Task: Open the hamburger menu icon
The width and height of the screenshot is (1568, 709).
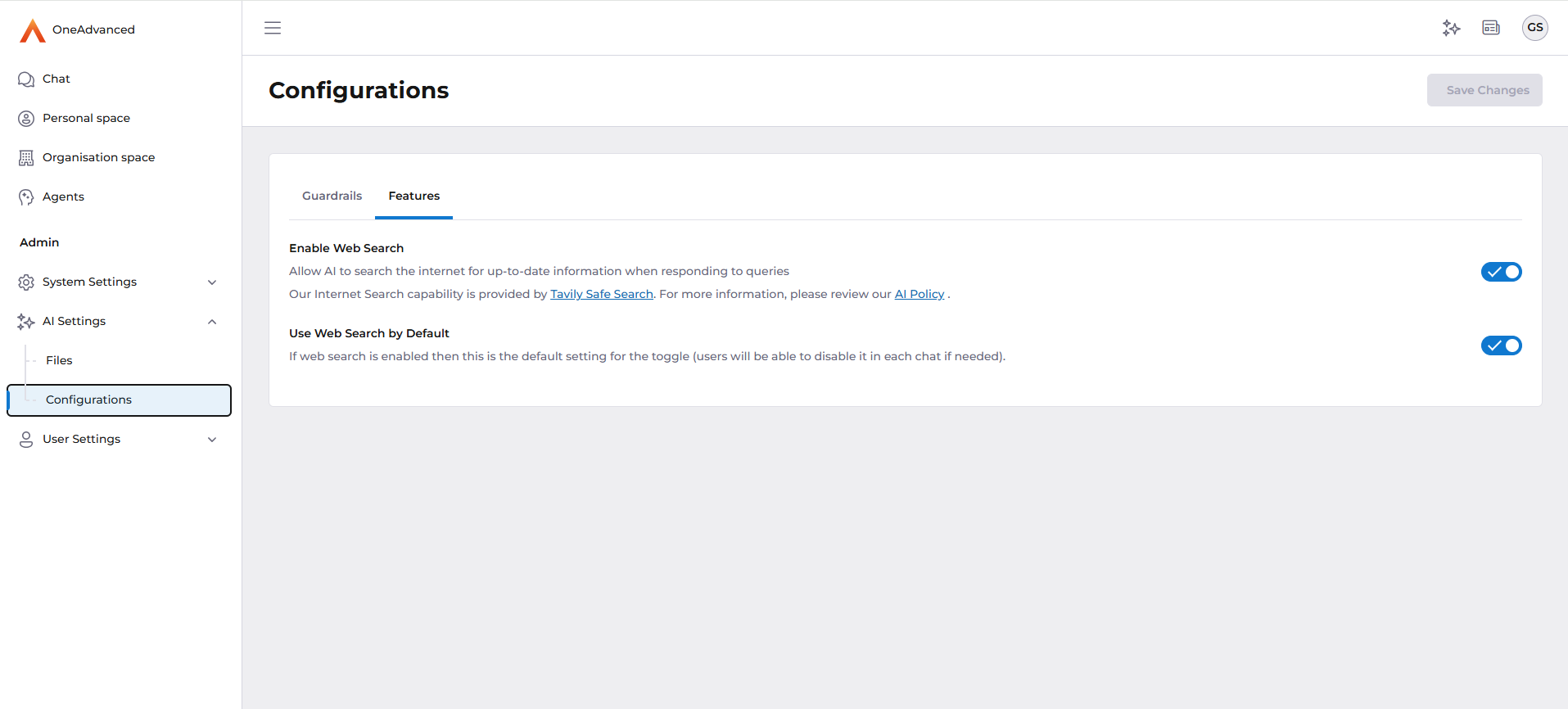Action: [x=273, y=28]
